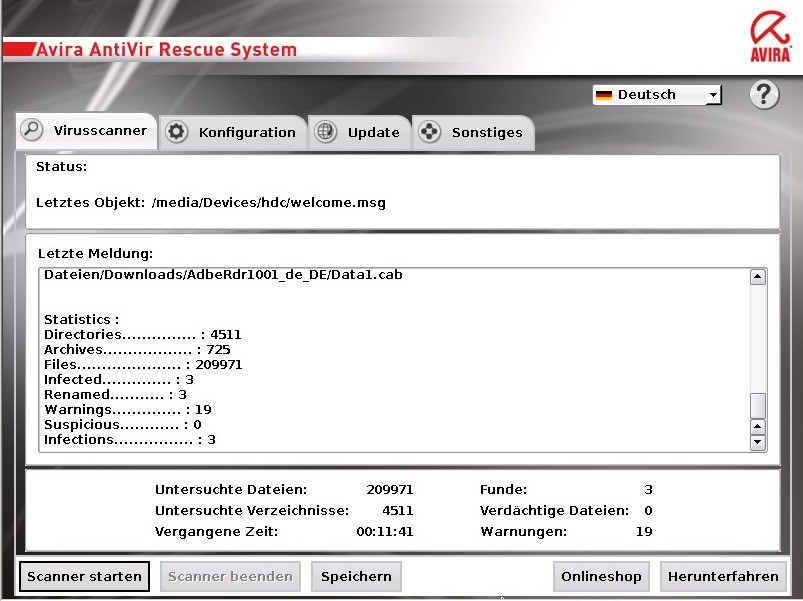The image size is (803, 601).
Task: Click the Scanner starten button
Action: pyautogui.click(x=84, y=576)
